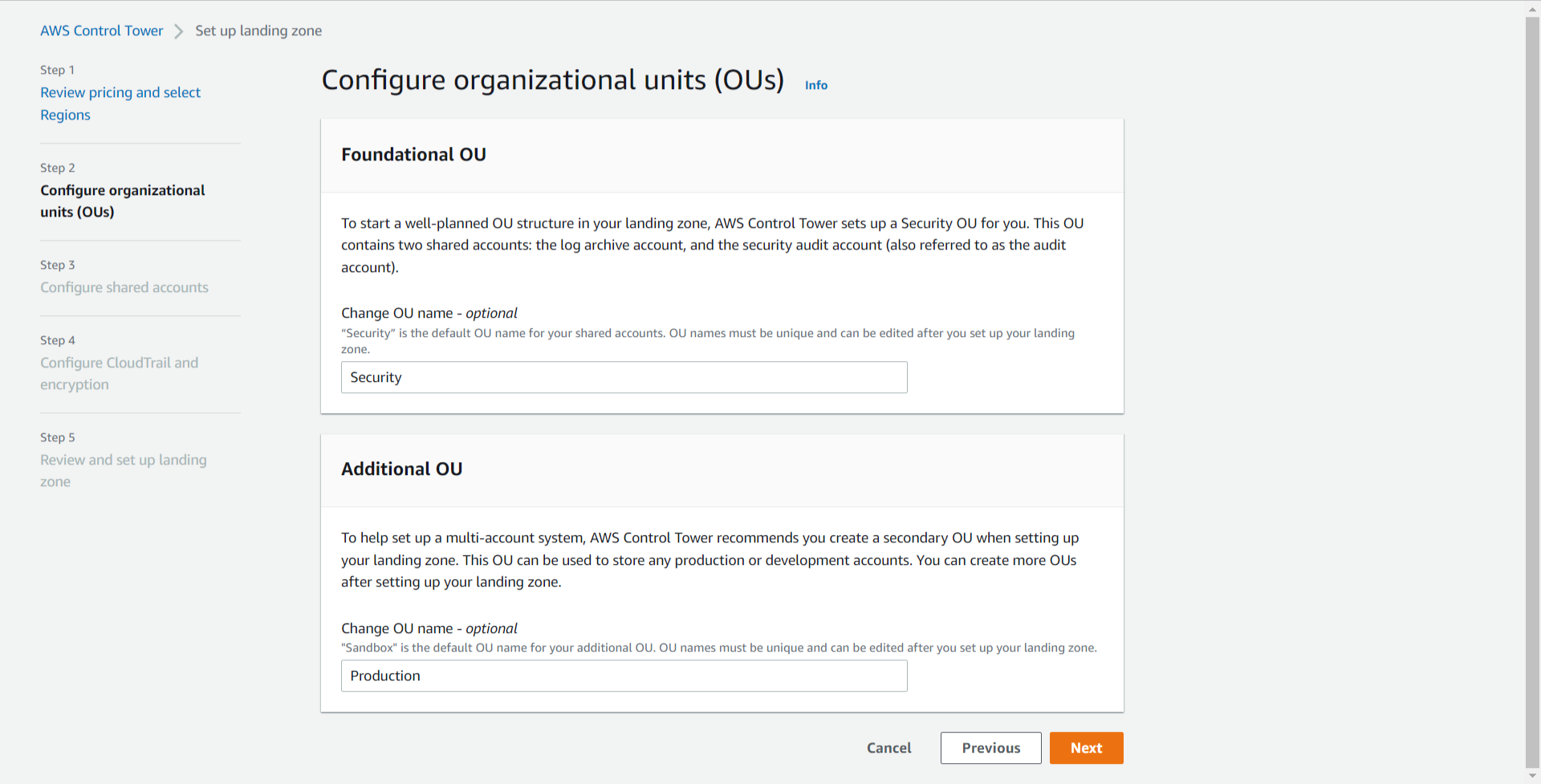This screenshot has height=784, width=1541.
Task: Open the AWS Control Tower breadcrumb link
Action: (x=101, y=30)
